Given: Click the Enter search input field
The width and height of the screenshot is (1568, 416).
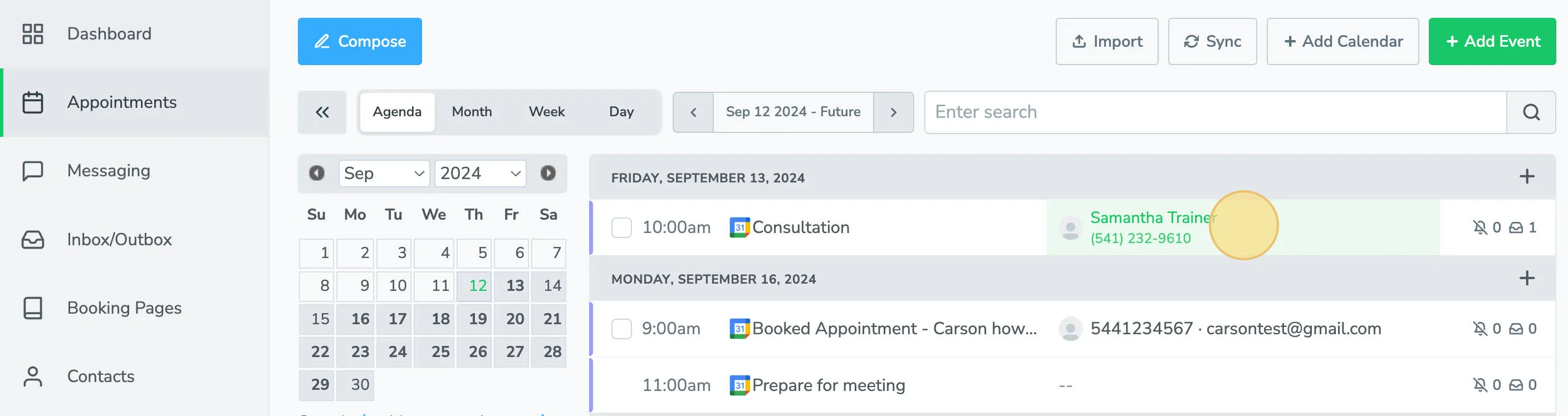Looking at the screenshot, I should pyautogui.click(x=1157, y=112).
